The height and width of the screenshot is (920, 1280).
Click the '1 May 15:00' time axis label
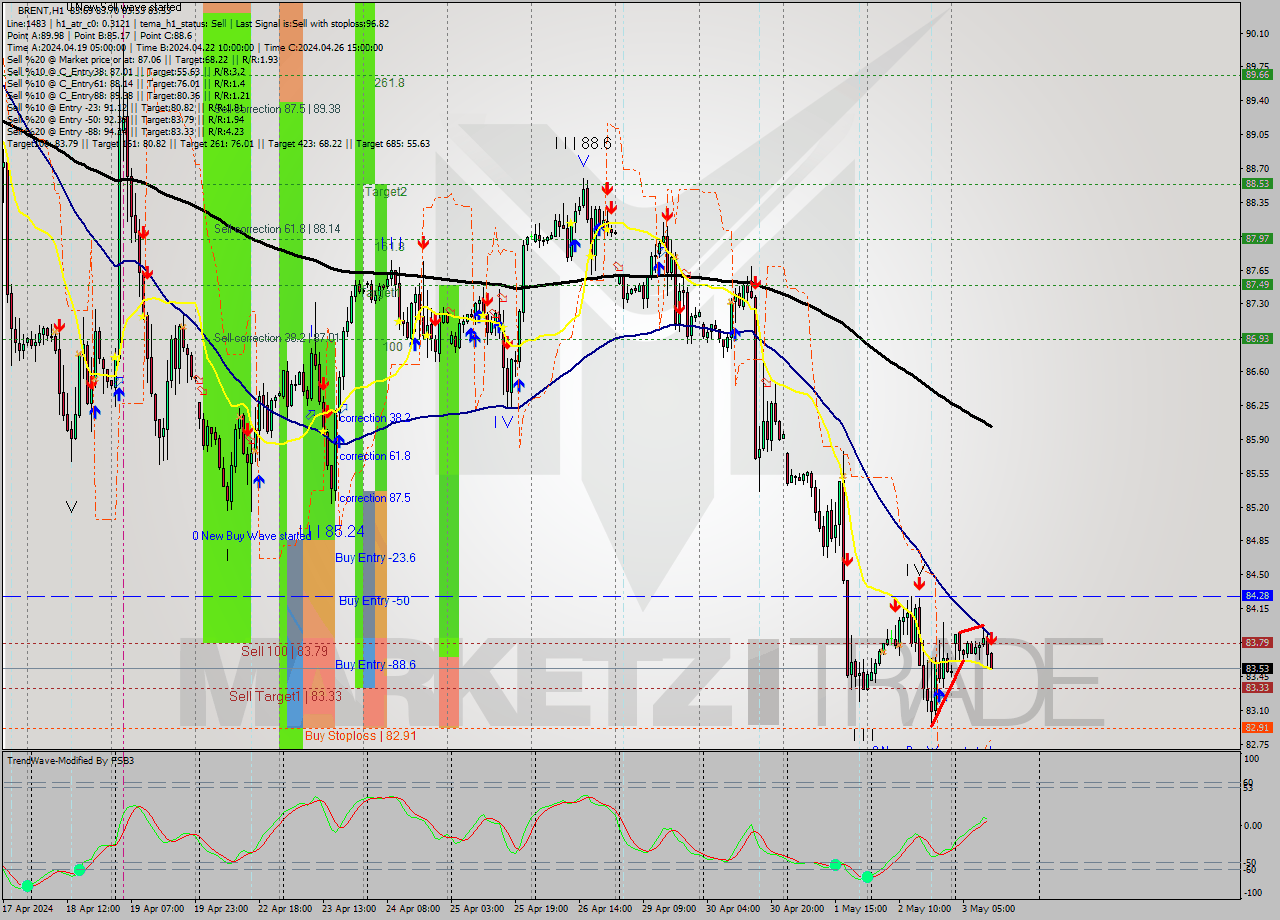point(863,909)
